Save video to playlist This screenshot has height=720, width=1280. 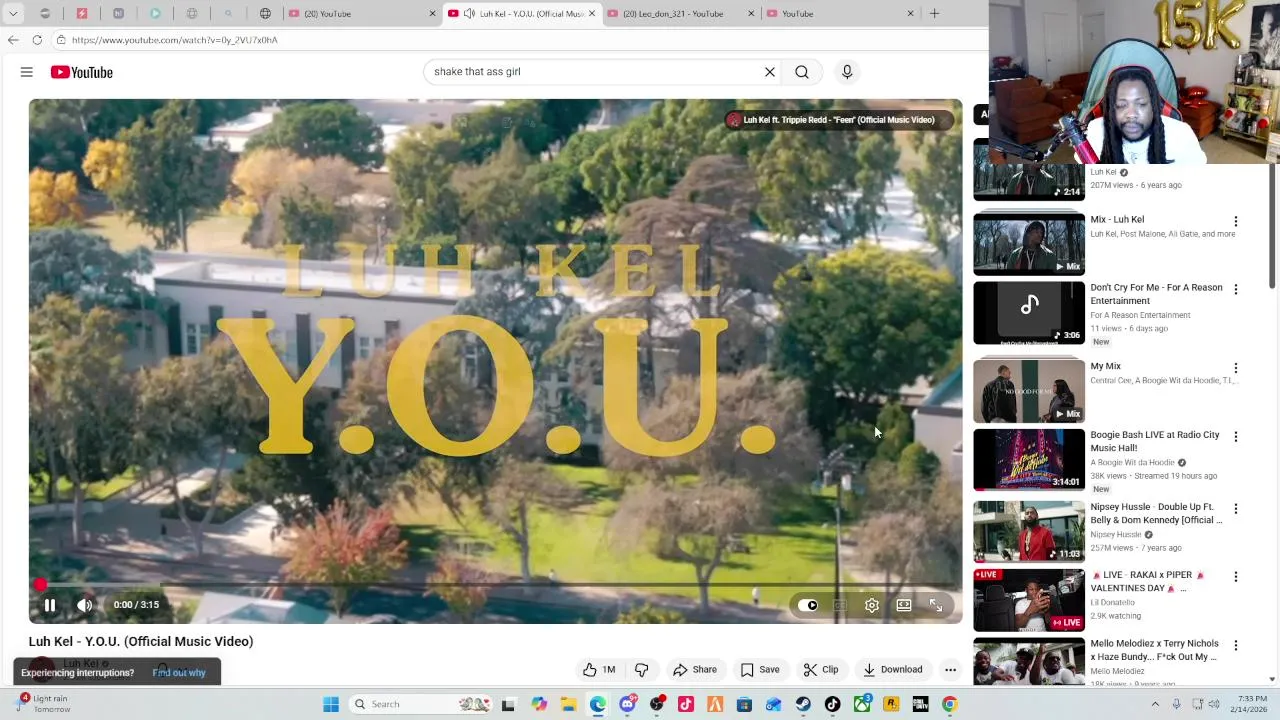[760, 670]
